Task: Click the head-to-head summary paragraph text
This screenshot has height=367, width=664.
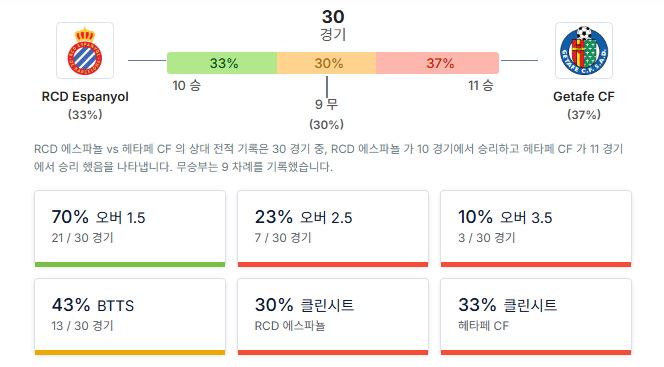Action: 329,158
